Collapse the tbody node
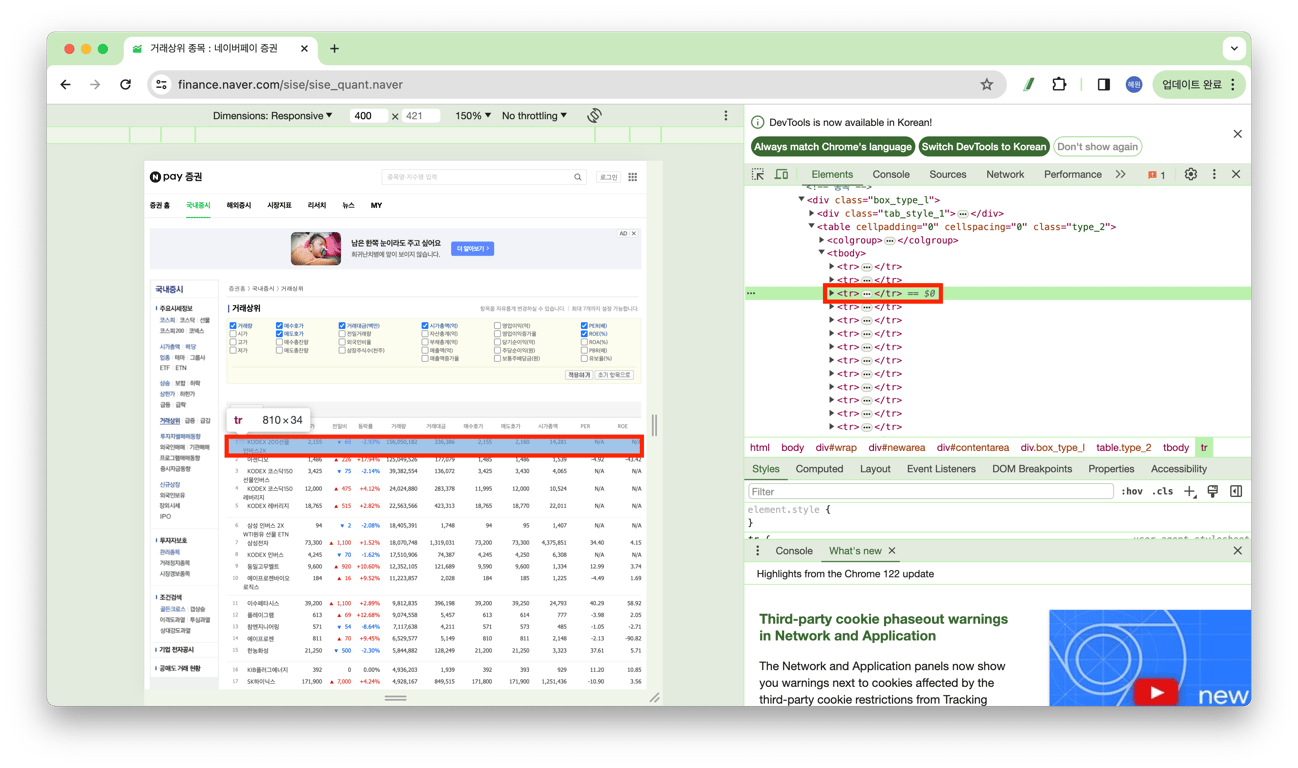The width and height of the screenshot is (1298, 768). [x=821, y=253]
